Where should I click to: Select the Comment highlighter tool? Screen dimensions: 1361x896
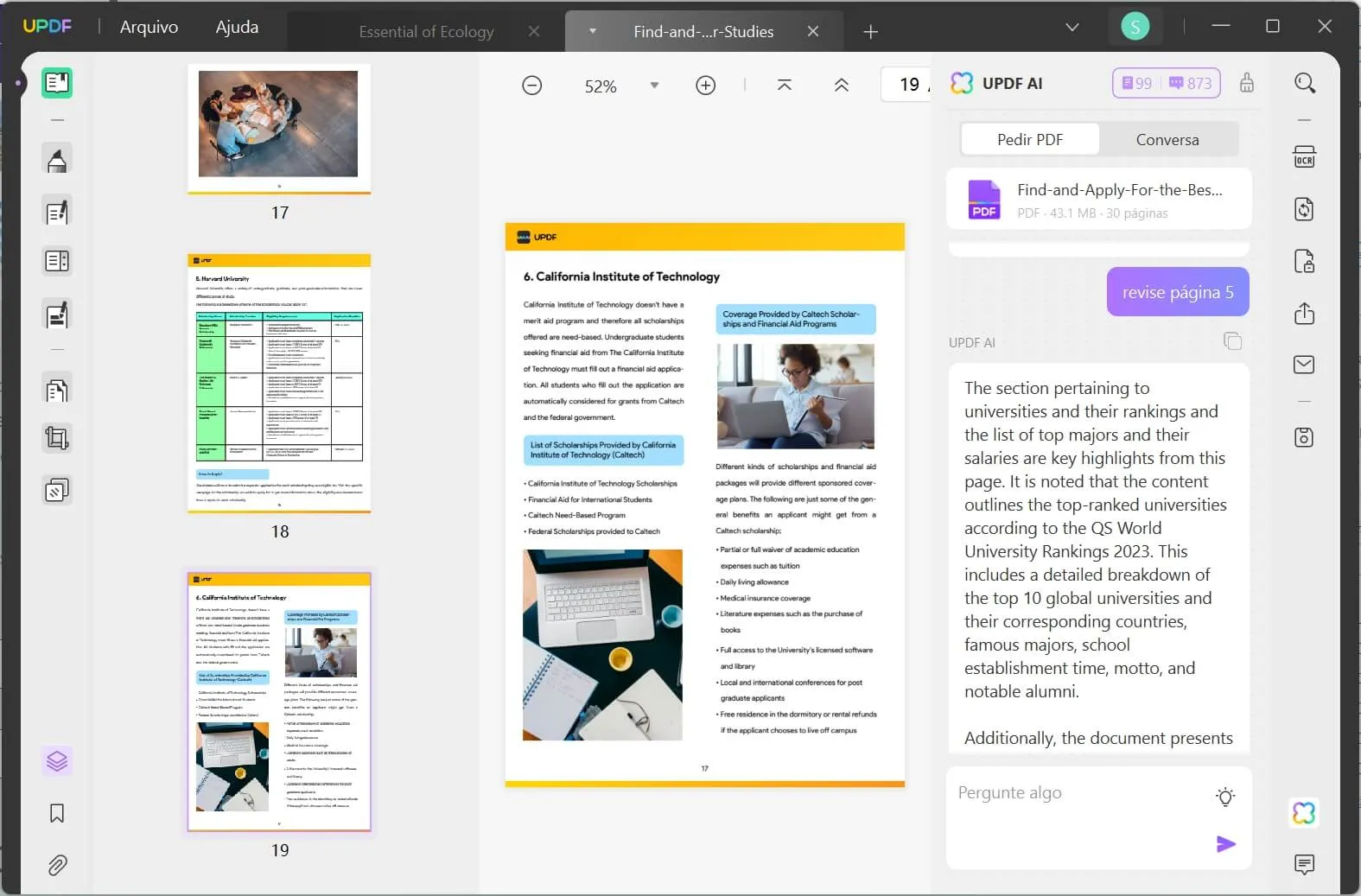pos(57,160)
